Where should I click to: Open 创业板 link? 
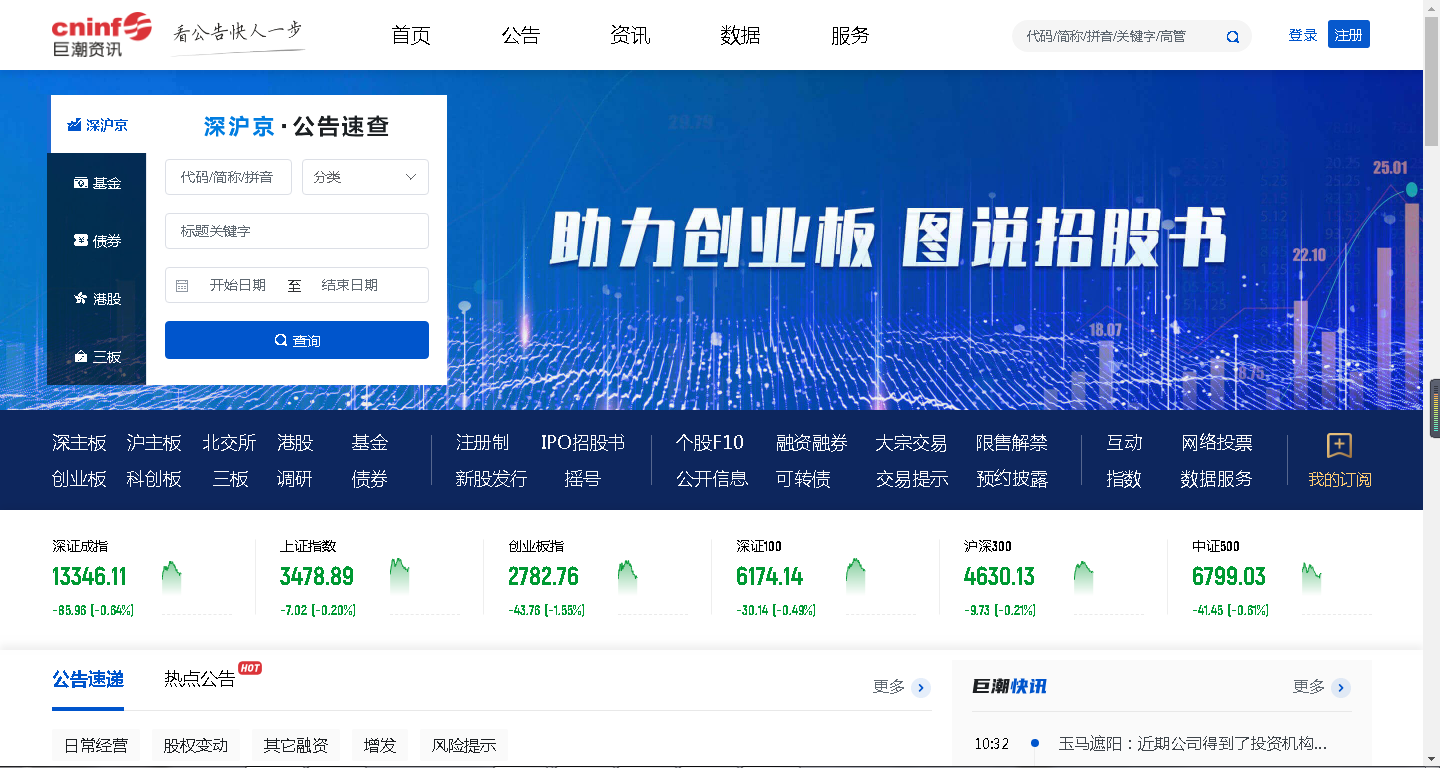(79, 479)
